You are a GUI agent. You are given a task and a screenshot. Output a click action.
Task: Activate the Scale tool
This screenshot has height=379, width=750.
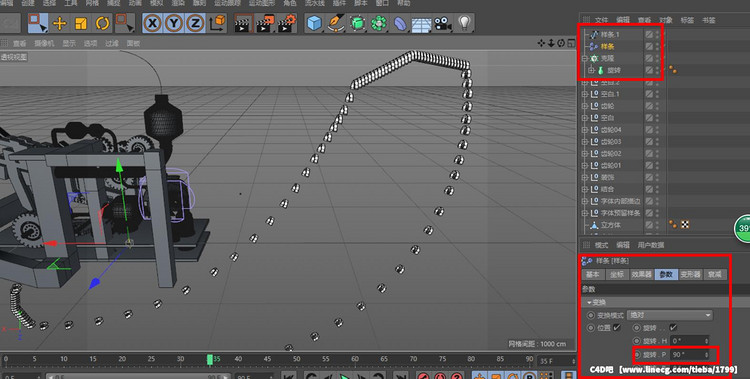click(x=81, y=23)
